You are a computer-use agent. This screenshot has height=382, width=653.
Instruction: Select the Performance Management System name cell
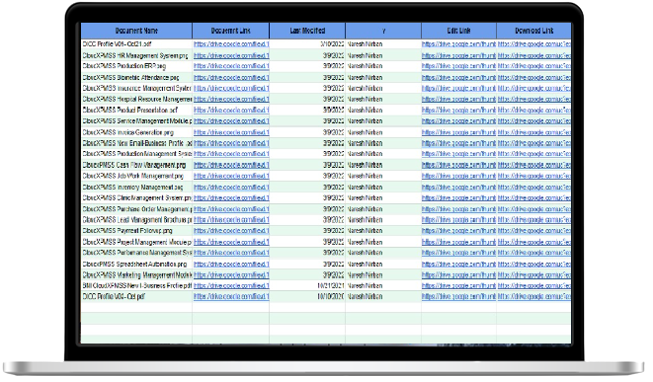coord(137,252)
